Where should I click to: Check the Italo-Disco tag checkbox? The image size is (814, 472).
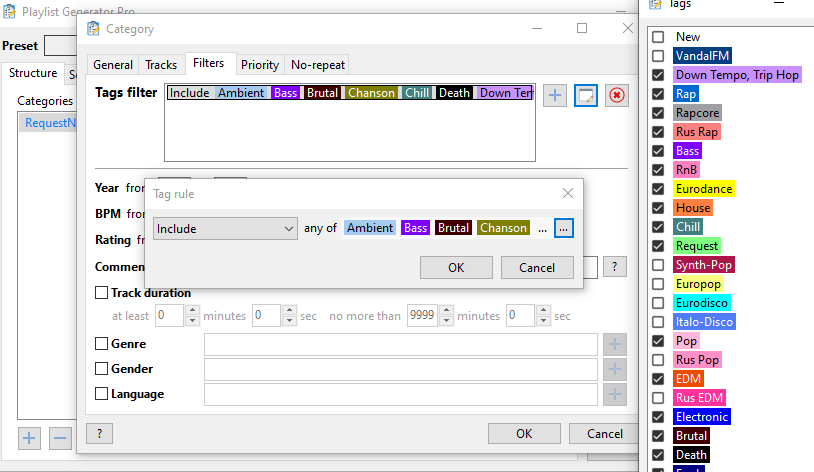pyautogui.click(x=658, y=322)
